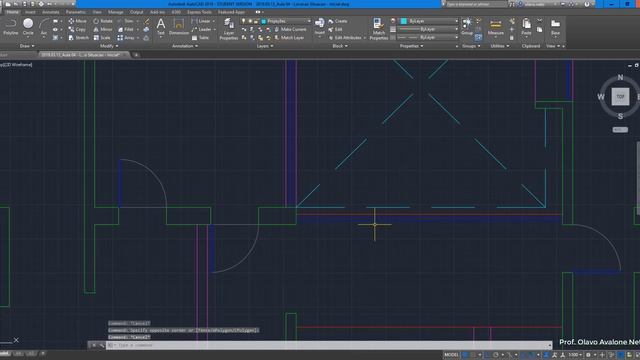Screen dimensions: 640x360
Task: Click Make Current layer button
Action: pyautogui.click(x=290, y=29)
